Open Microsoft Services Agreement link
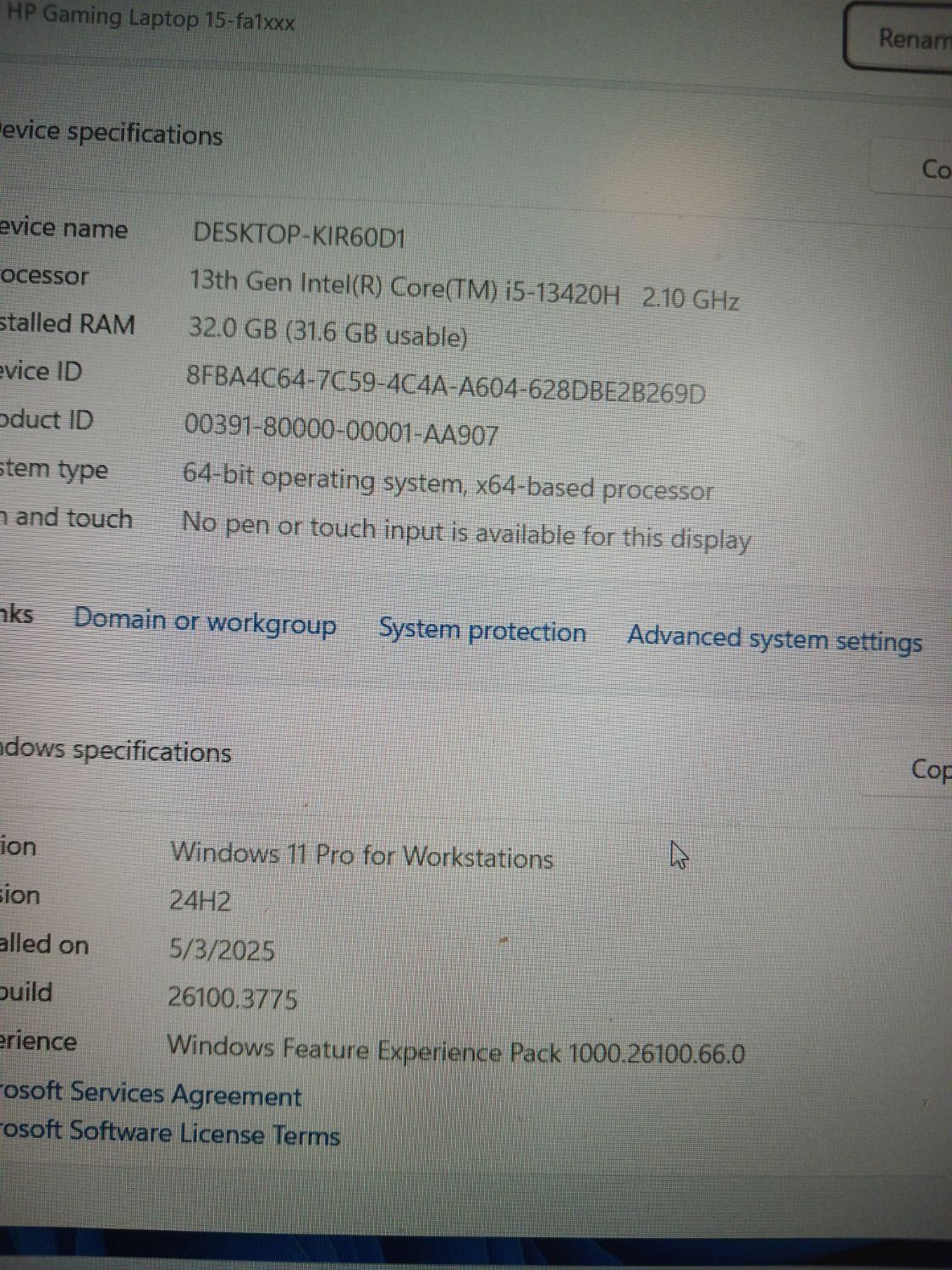The image size is (952, 1270). [x=151, y=1094]
